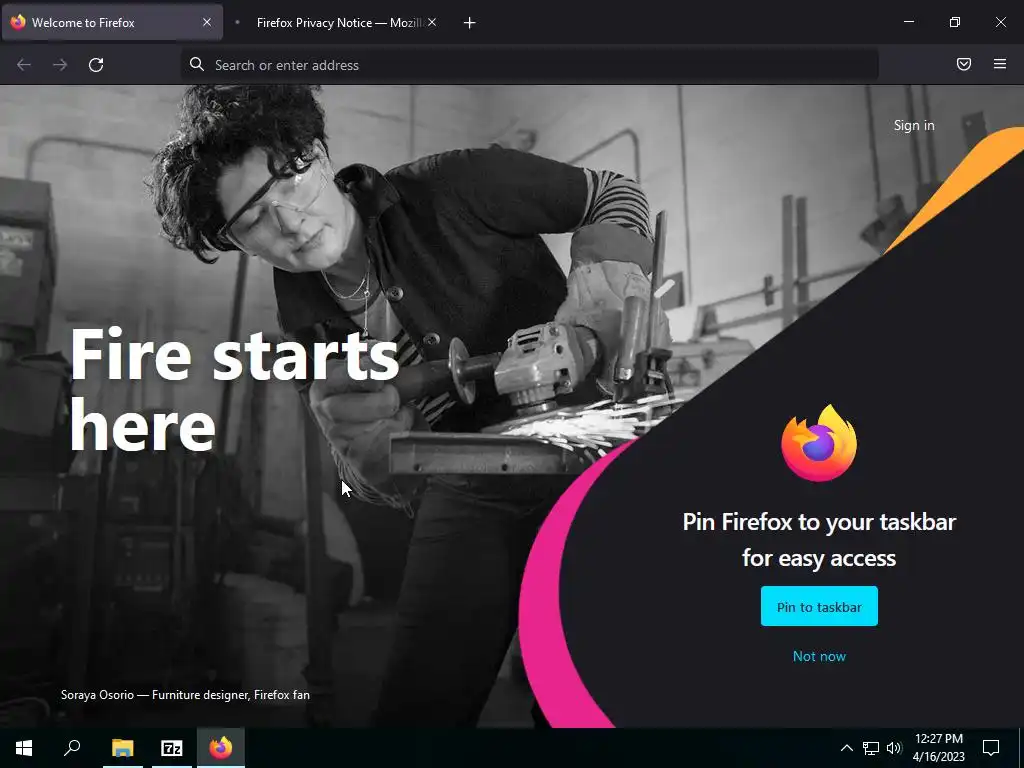Open network status in system tray
1024x768 pixels.
[x=871, y=748]
